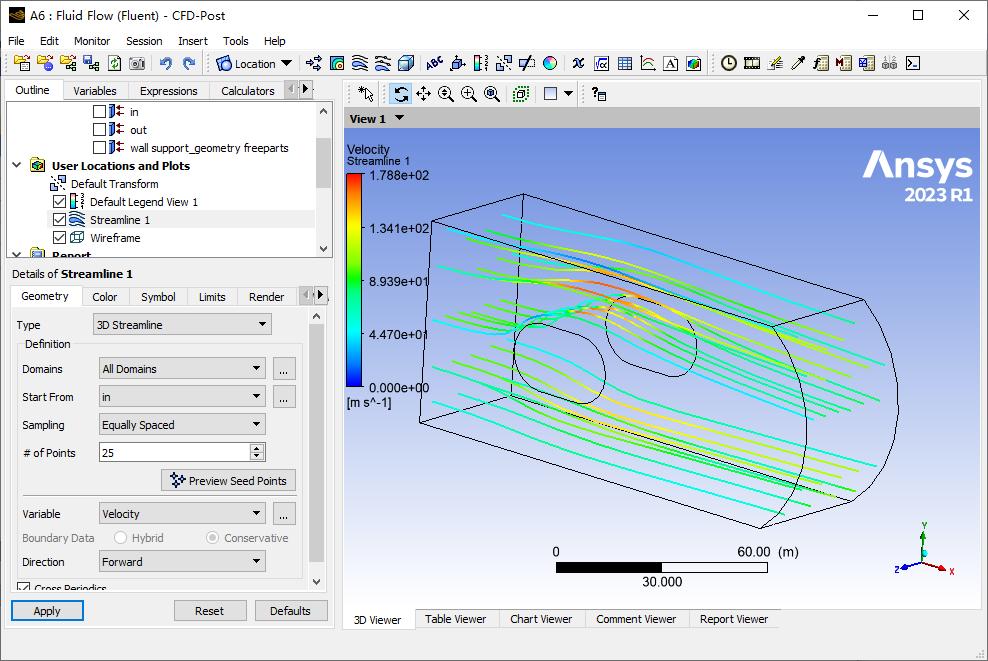Image resolution: width=988 pixels, height=661 pixels.
Task: Insert a Text annotation
Action: coord(434,63)
